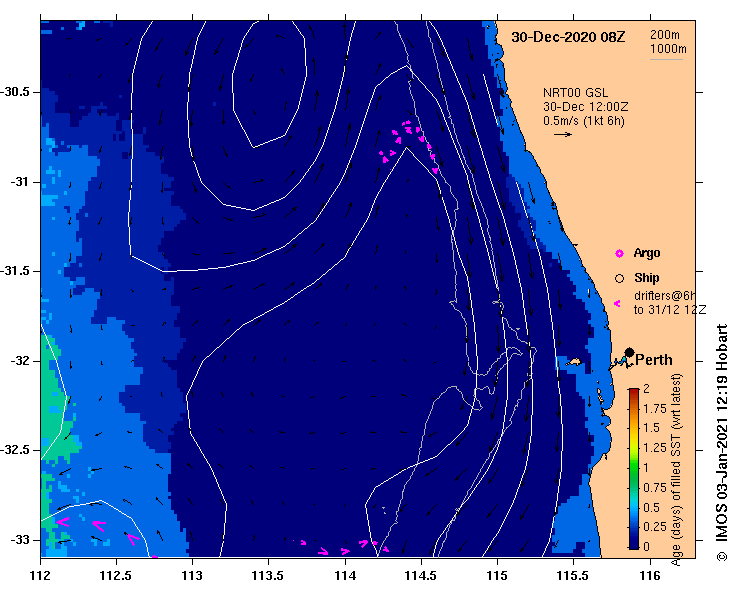Image resolution: width=739 pixels, height=592 pixels.
Task: Click the SST age color bar
Action: click(x=634, y=469)
